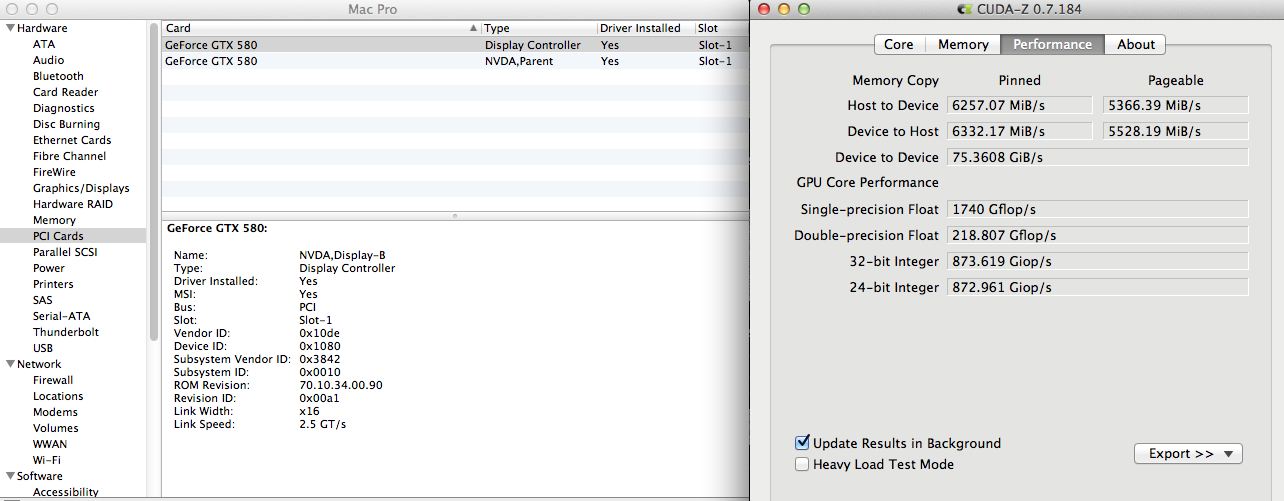Select Card Reader entry

tap(65, 92)
